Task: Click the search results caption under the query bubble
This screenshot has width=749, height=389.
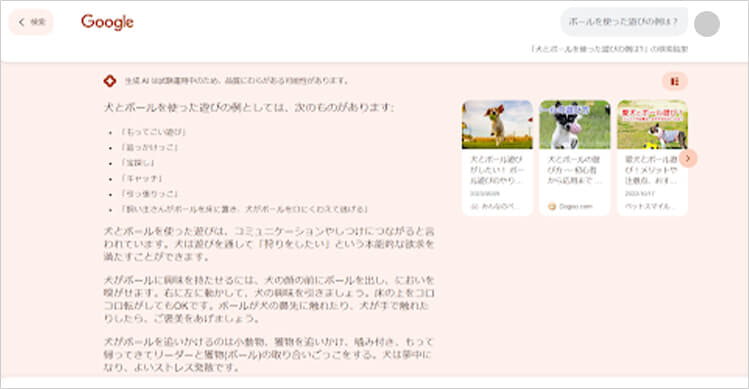Action: pos(610,49)
